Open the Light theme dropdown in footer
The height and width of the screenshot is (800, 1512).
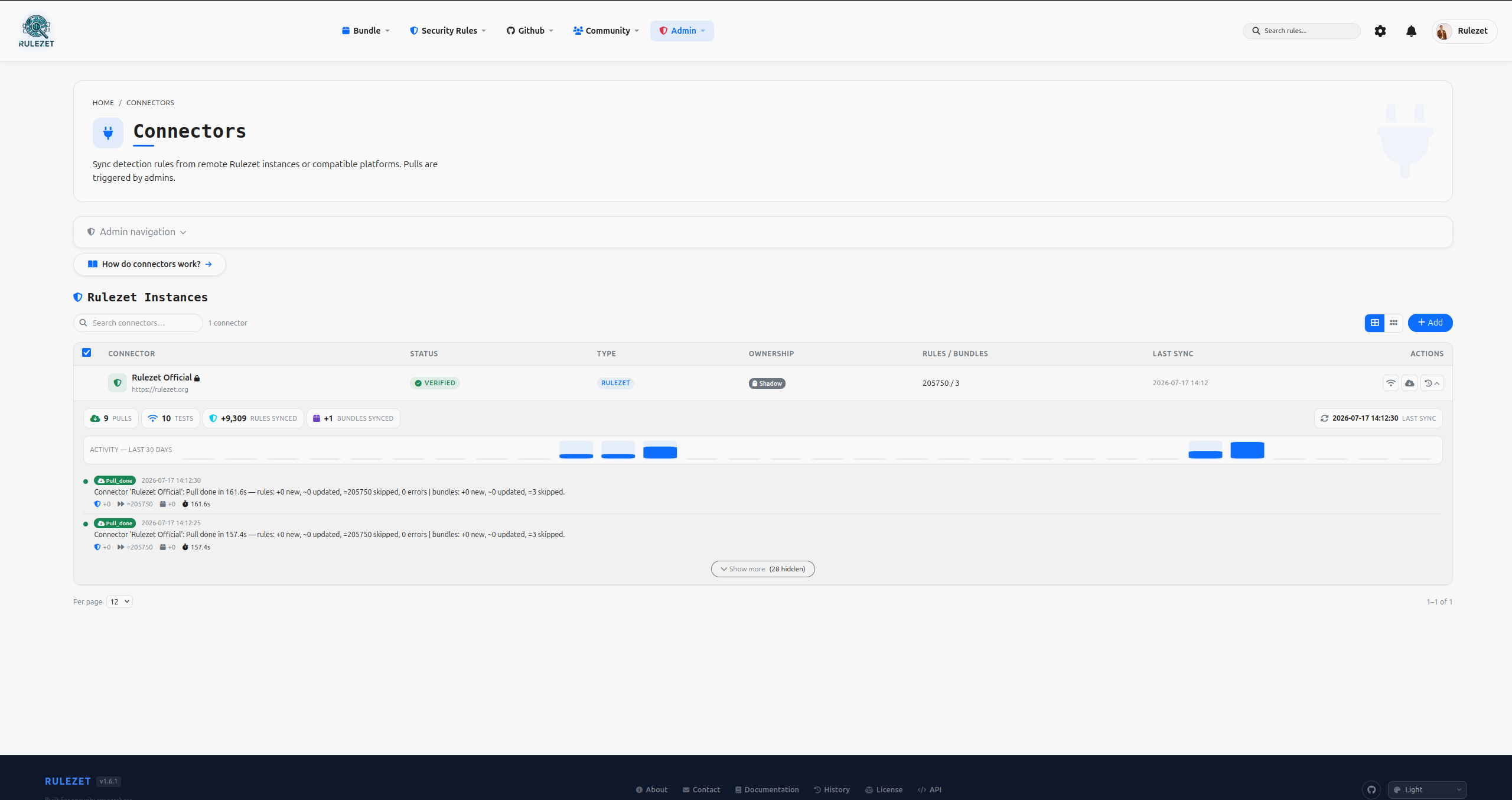pos(1428,789)
